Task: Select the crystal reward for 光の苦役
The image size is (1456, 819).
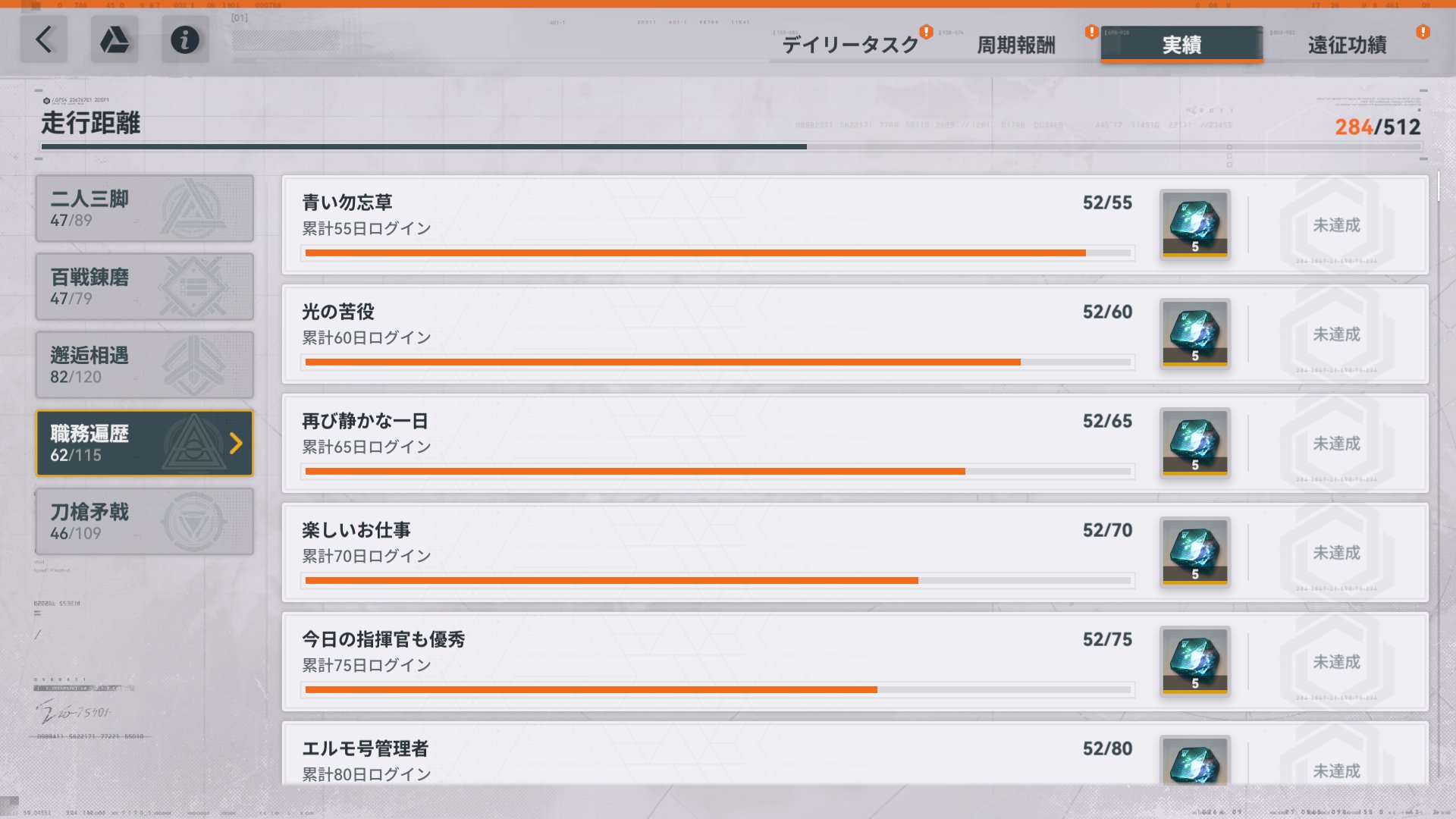Action: [x=1195, y=334]
